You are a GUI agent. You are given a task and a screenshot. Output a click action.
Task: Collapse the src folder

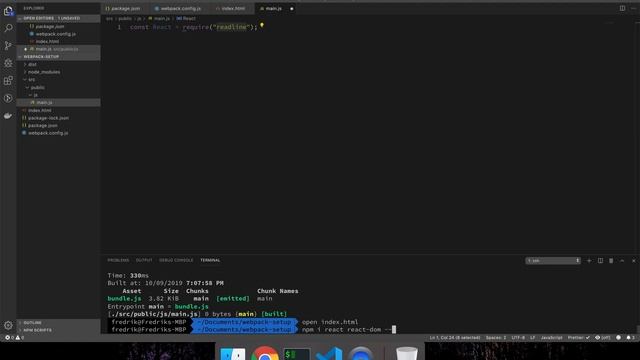(x=58, y=80)
